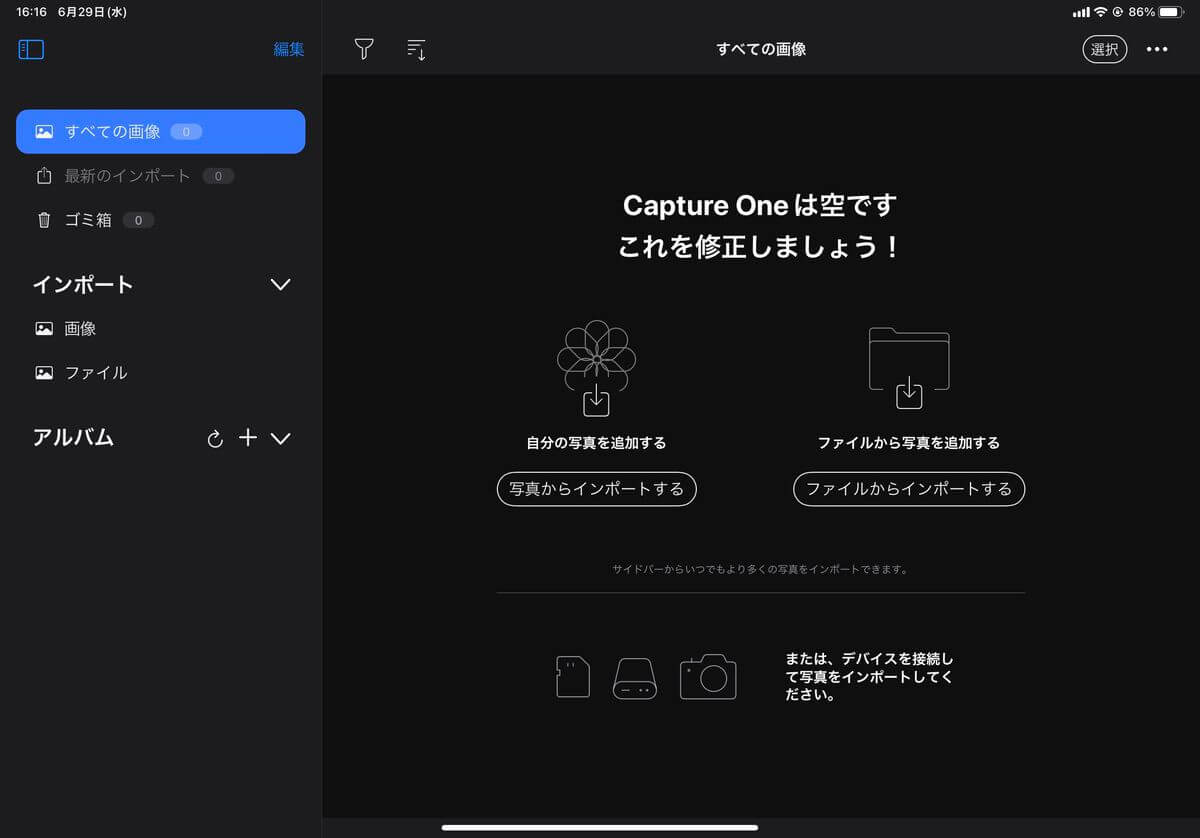
Task: Select すべての画像 in the sidebar
Action: (x=161, y=131)
